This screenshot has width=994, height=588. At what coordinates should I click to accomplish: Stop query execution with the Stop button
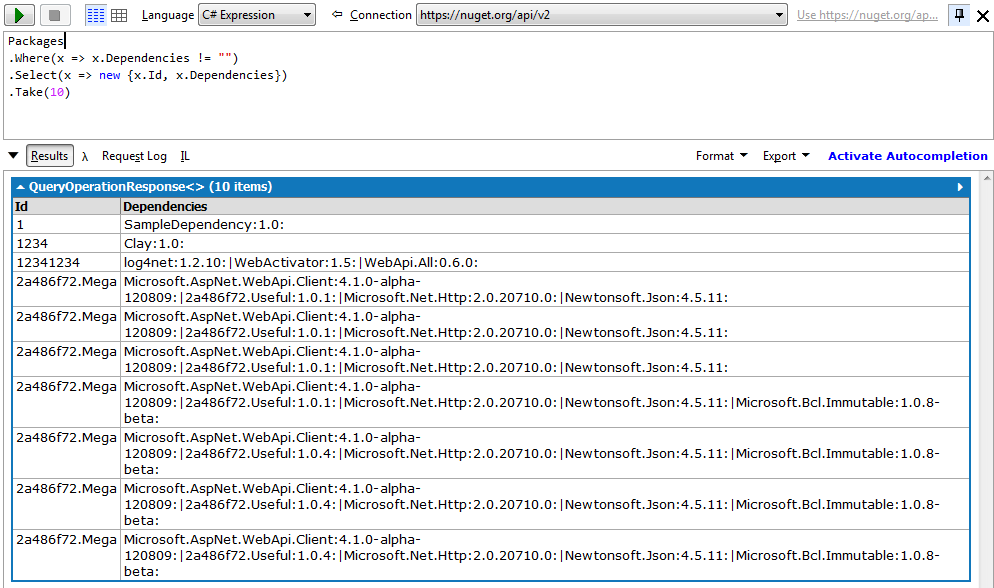coord(55,15)
